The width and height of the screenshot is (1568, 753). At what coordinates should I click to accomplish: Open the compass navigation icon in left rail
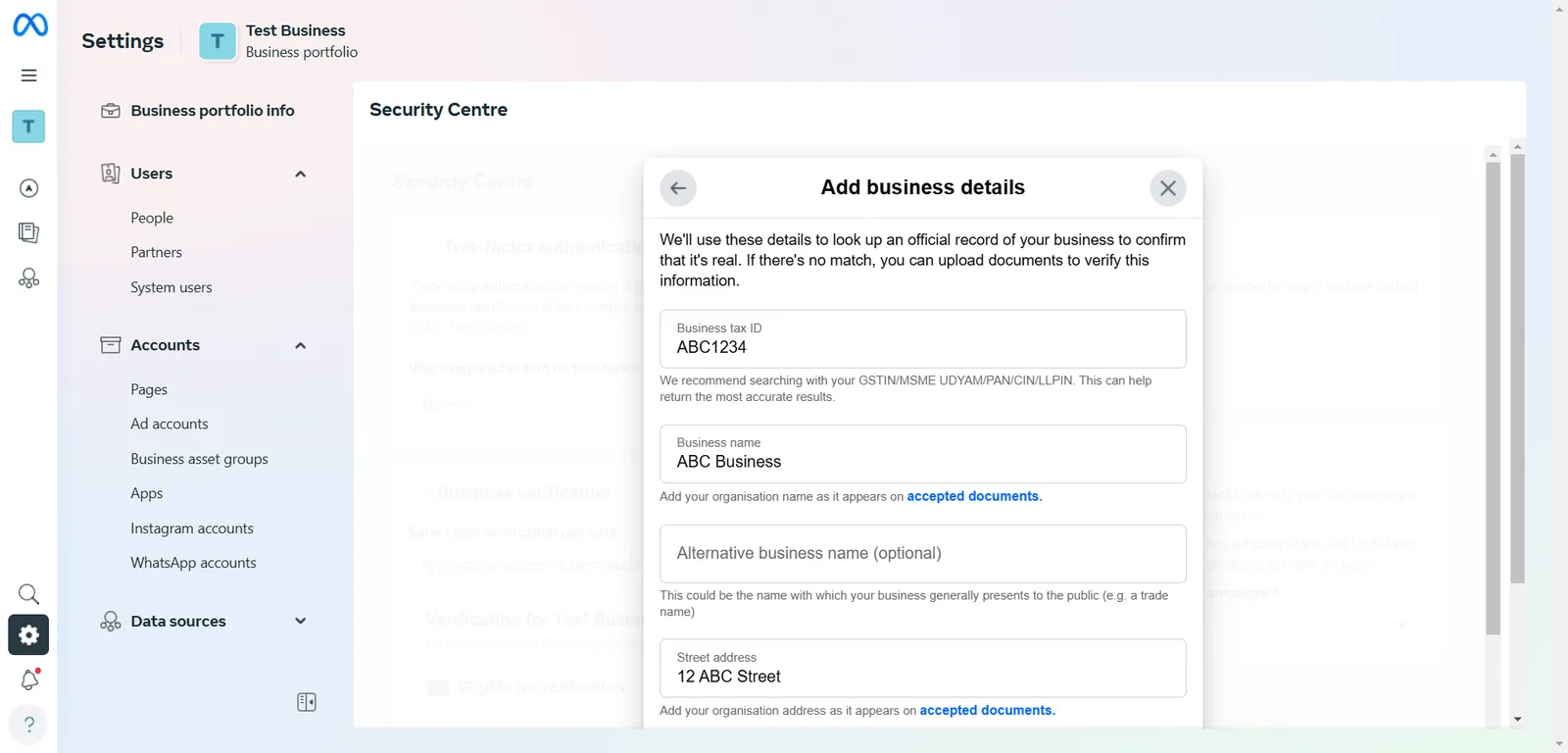click(29, 188)
